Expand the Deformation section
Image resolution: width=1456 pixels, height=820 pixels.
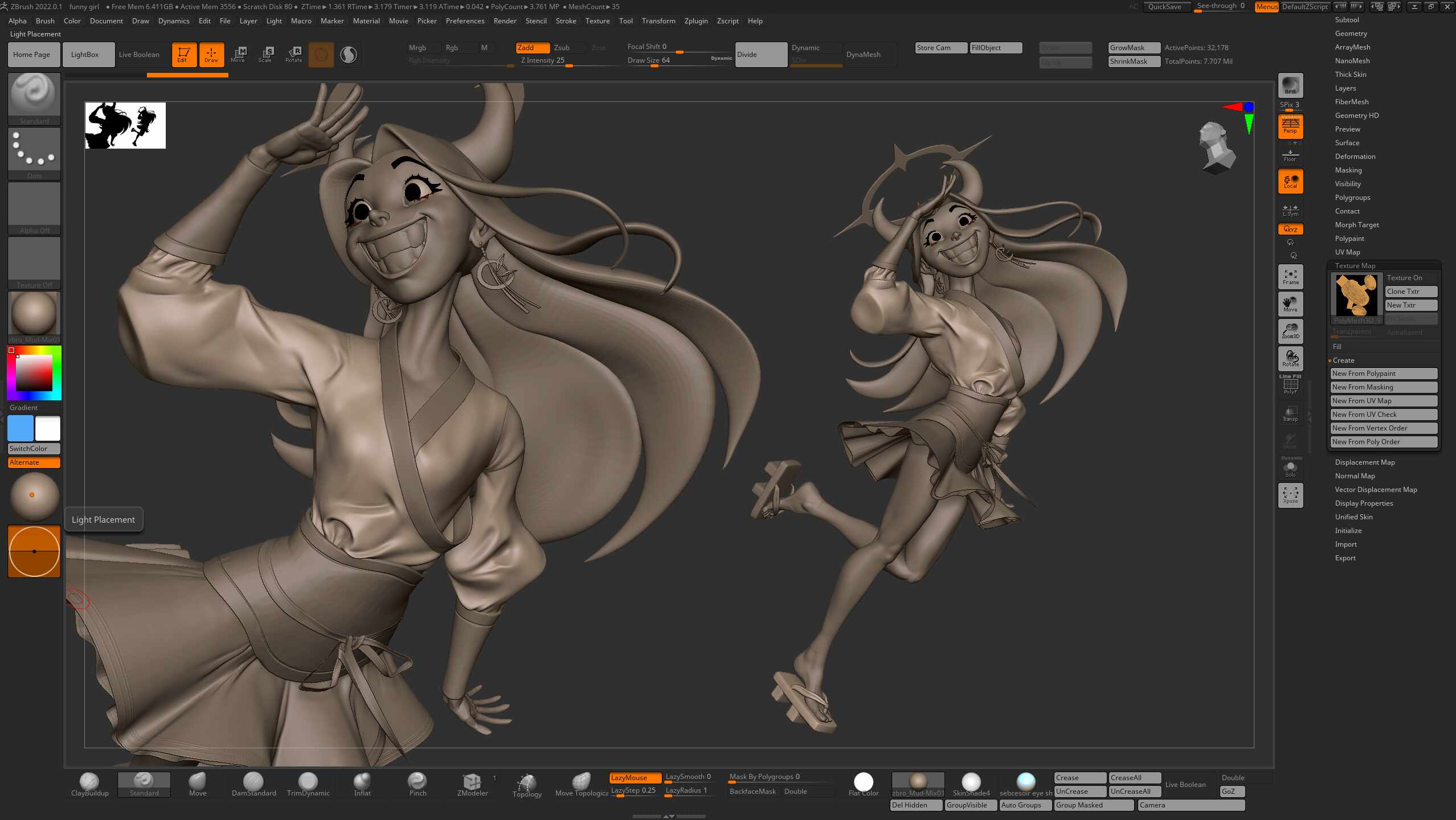1355,157
